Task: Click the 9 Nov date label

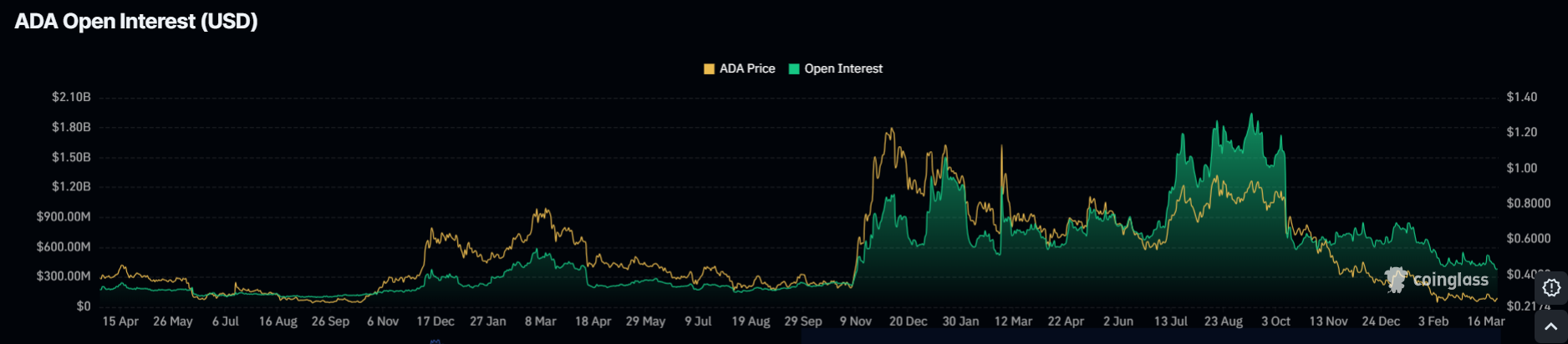Action: coord(856,321)
